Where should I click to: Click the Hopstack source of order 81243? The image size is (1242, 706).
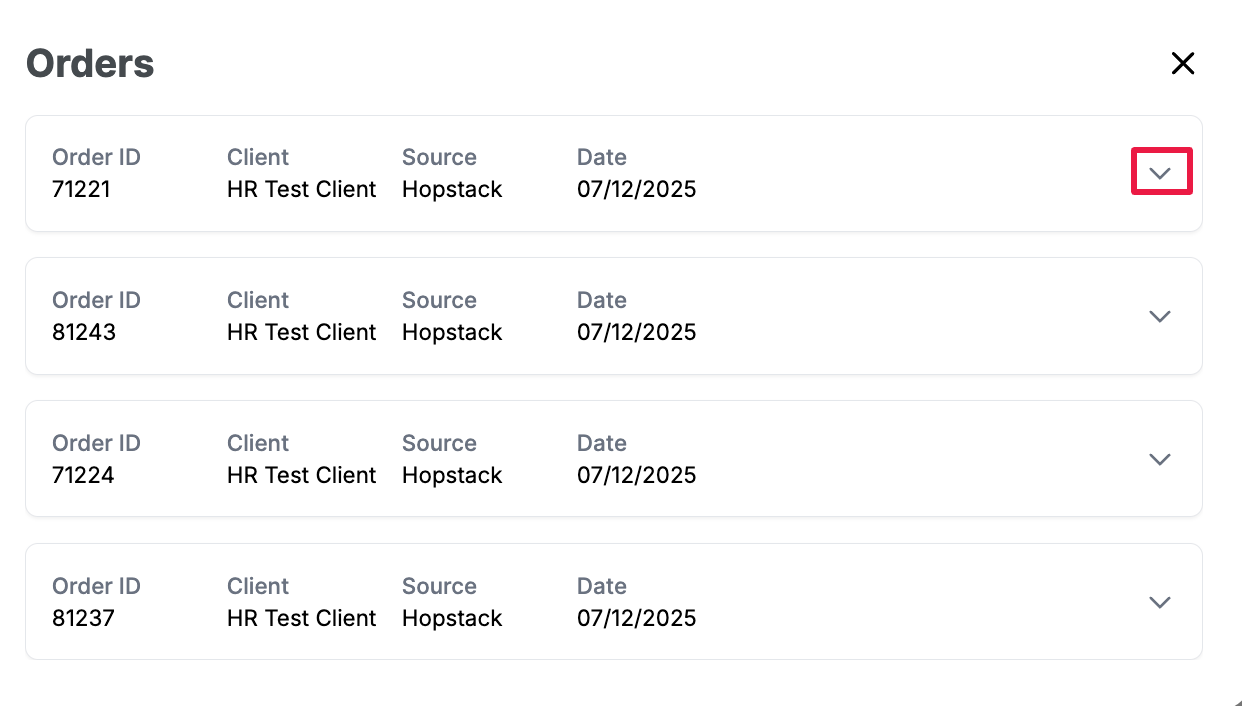tap(452, 332)
